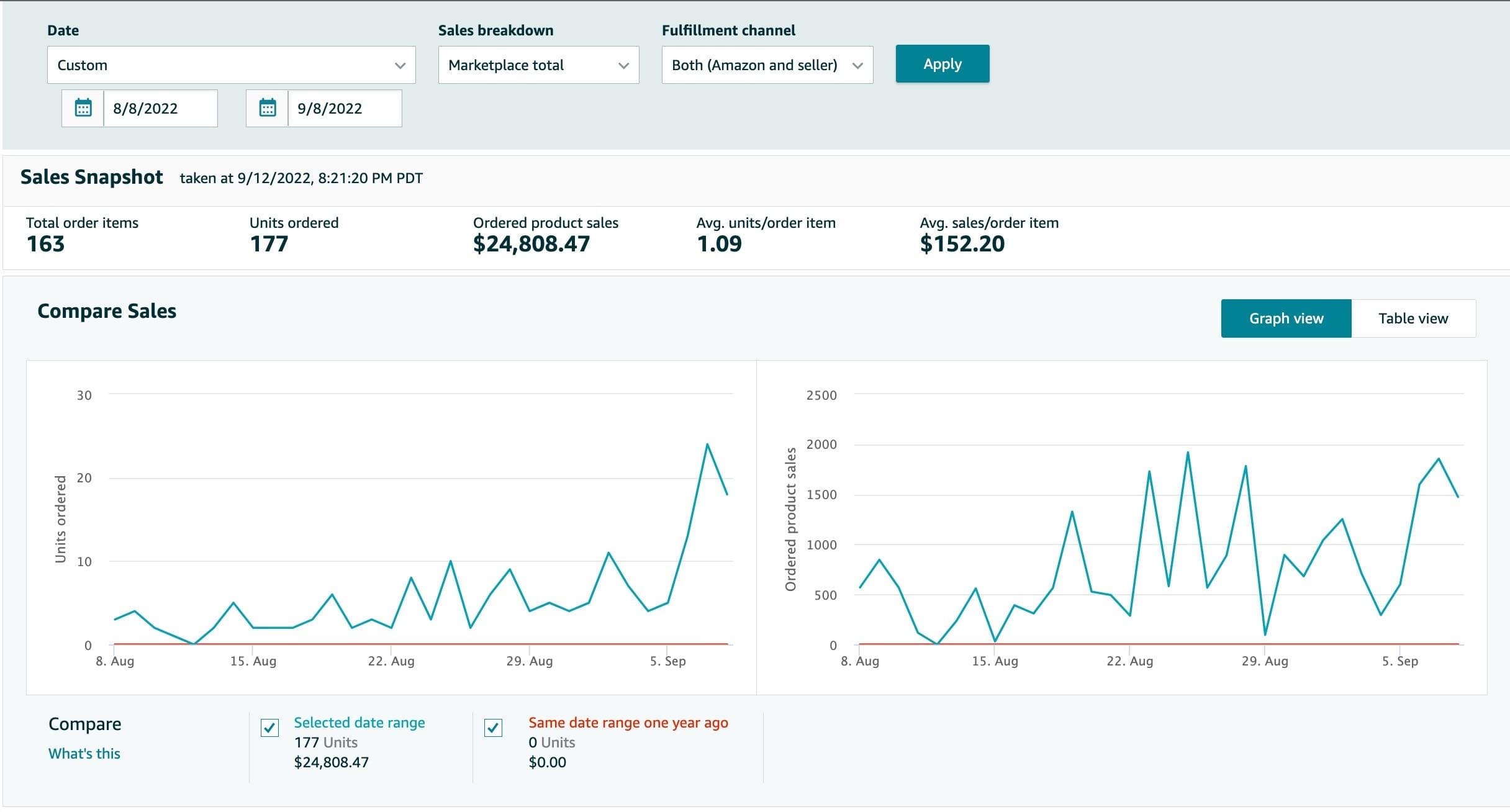The width and height of the screenshot is (1510, 812).
Task: Click the Selected date range label
Action: 359,723
